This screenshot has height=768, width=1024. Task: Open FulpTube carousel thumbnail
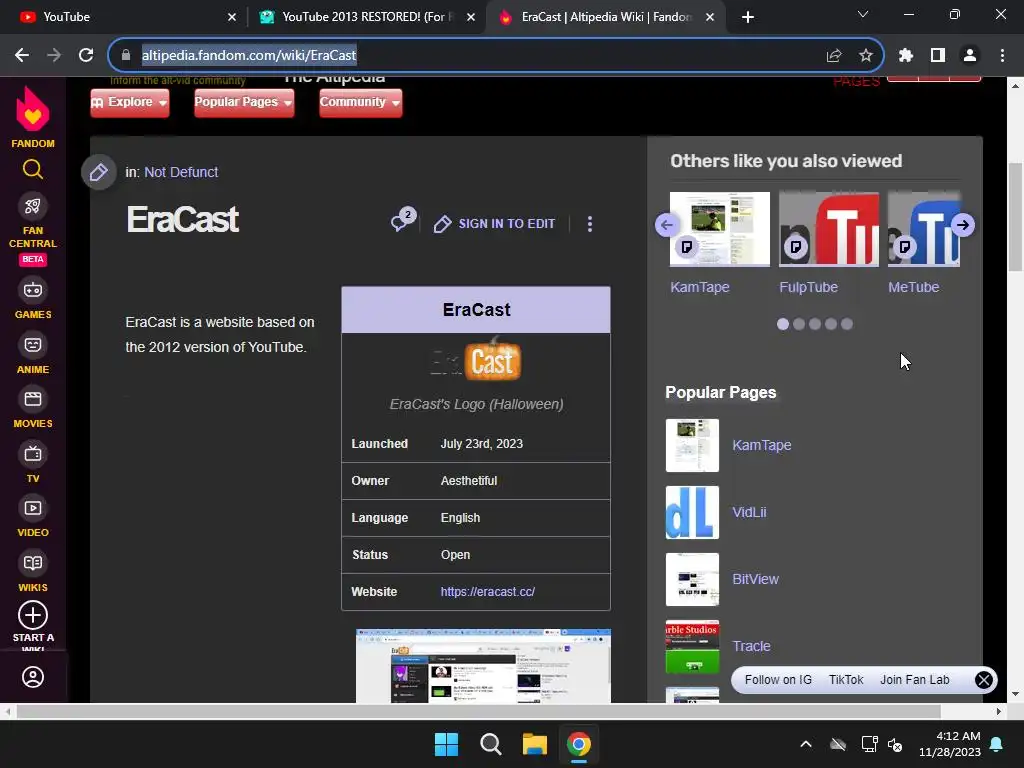tap(829, 229)
